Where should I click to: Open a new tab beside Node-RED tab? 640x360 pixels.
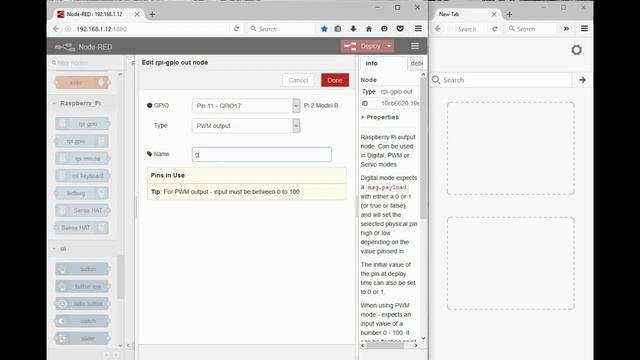tap(152, 14)
